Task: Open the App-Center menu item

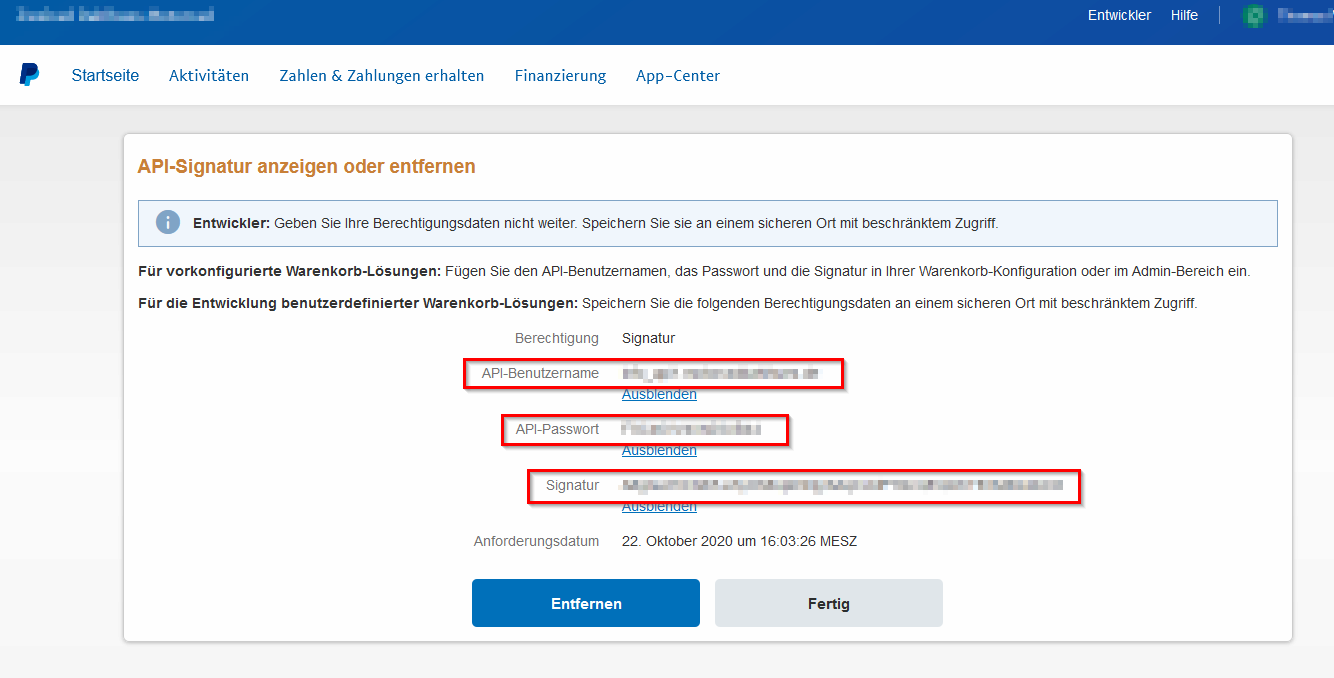Action: 678,75
